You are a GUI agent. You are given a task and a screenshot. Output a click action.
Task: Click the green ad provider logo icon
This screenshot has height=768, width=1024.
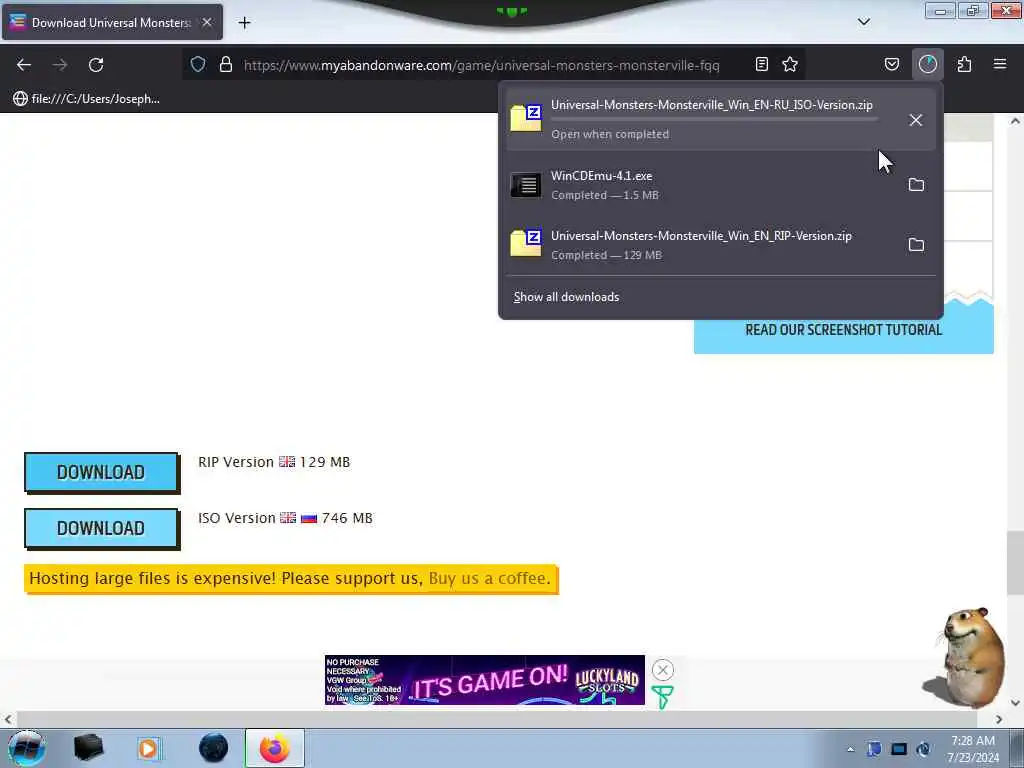point(662,697)
